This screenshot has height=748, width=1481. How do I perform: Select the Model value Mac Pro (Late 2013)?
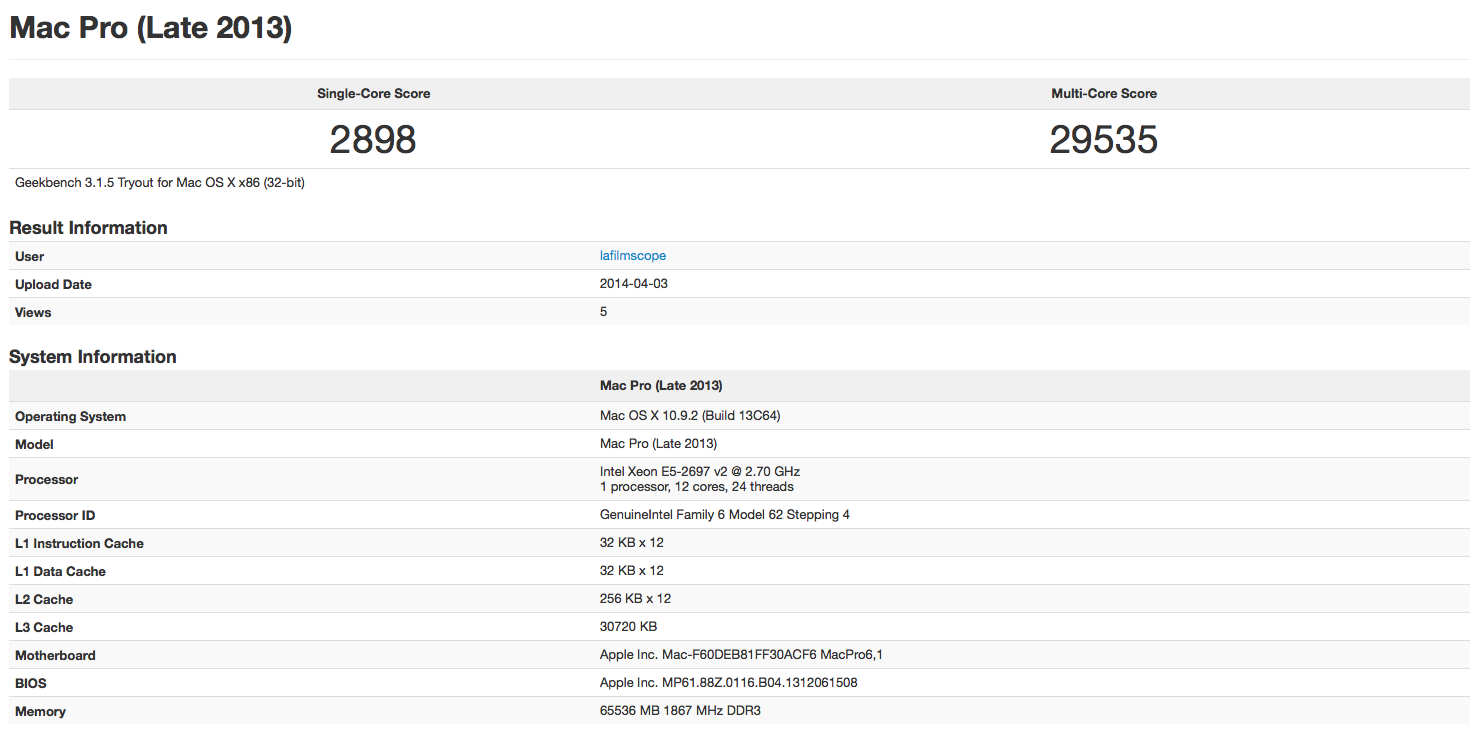pyautogui.click(x=658, y=444)
